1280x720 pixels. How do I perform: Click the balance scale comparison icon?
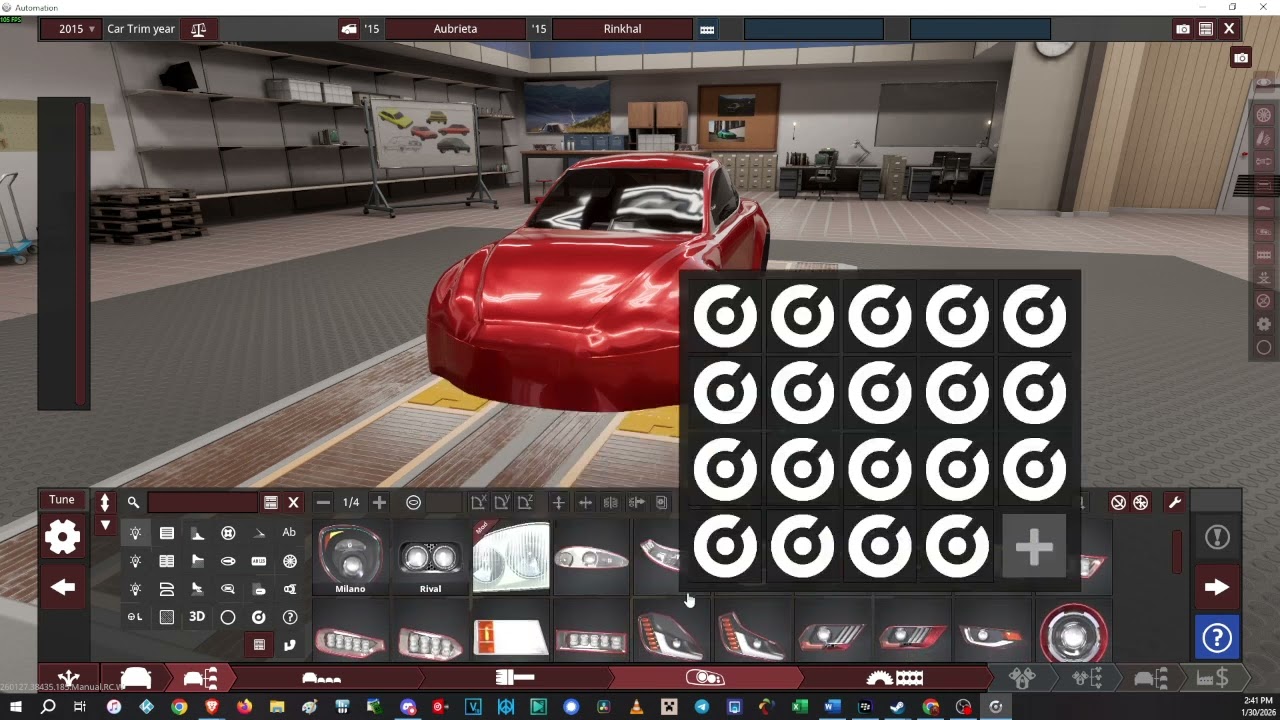pyautogui.click(x=198, y=29)
